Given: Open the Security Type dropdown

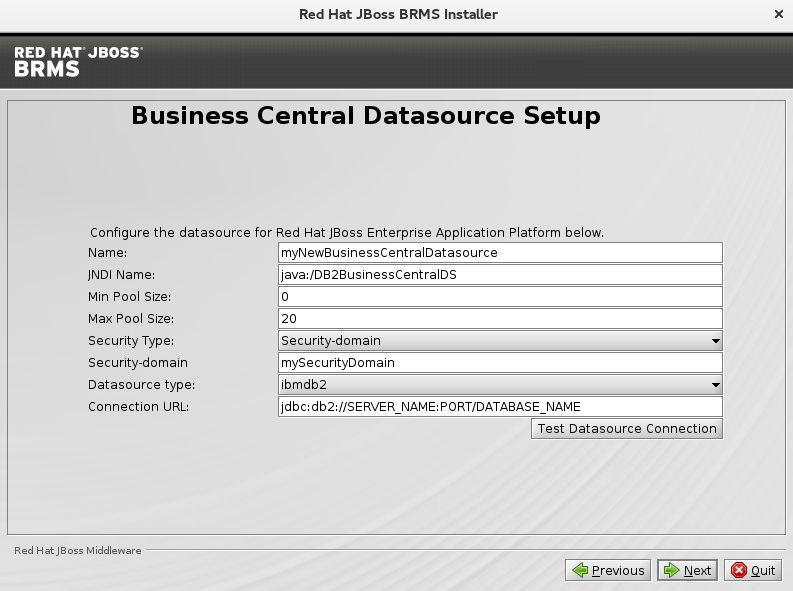Looking at the screenshot, I should click(x=500, y=341).
